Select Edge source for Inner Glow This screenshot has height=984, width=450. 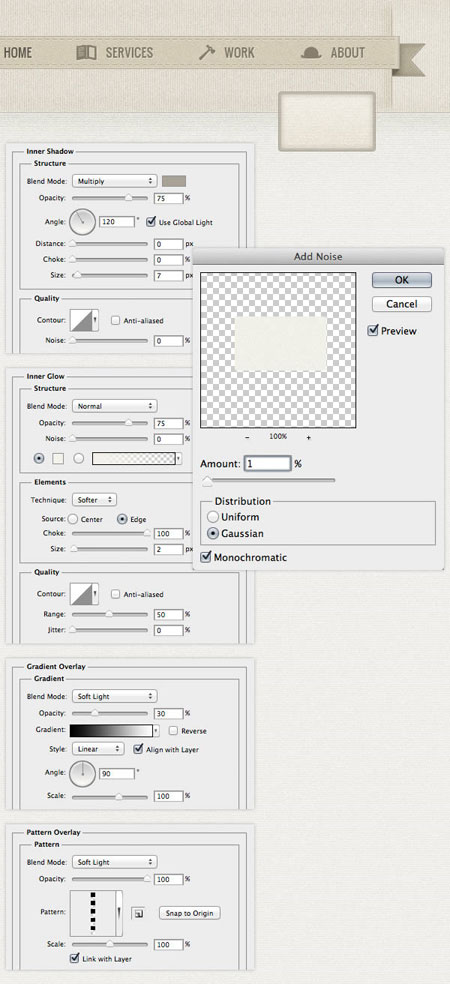coord(122,519)
